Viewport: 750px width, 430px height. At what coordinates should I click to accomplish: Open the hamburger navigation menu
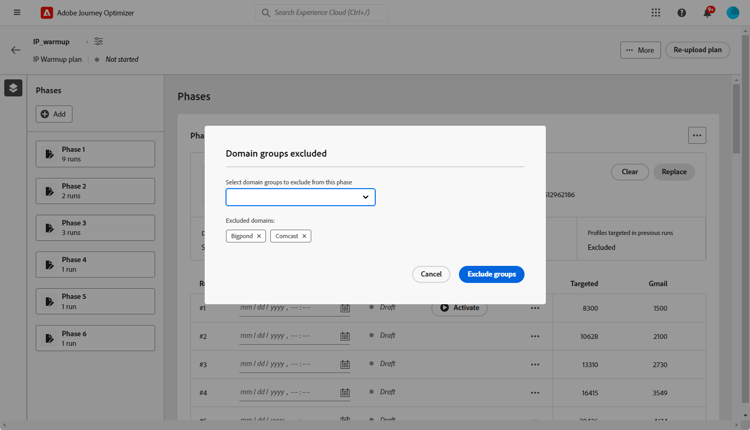point(17,13)
